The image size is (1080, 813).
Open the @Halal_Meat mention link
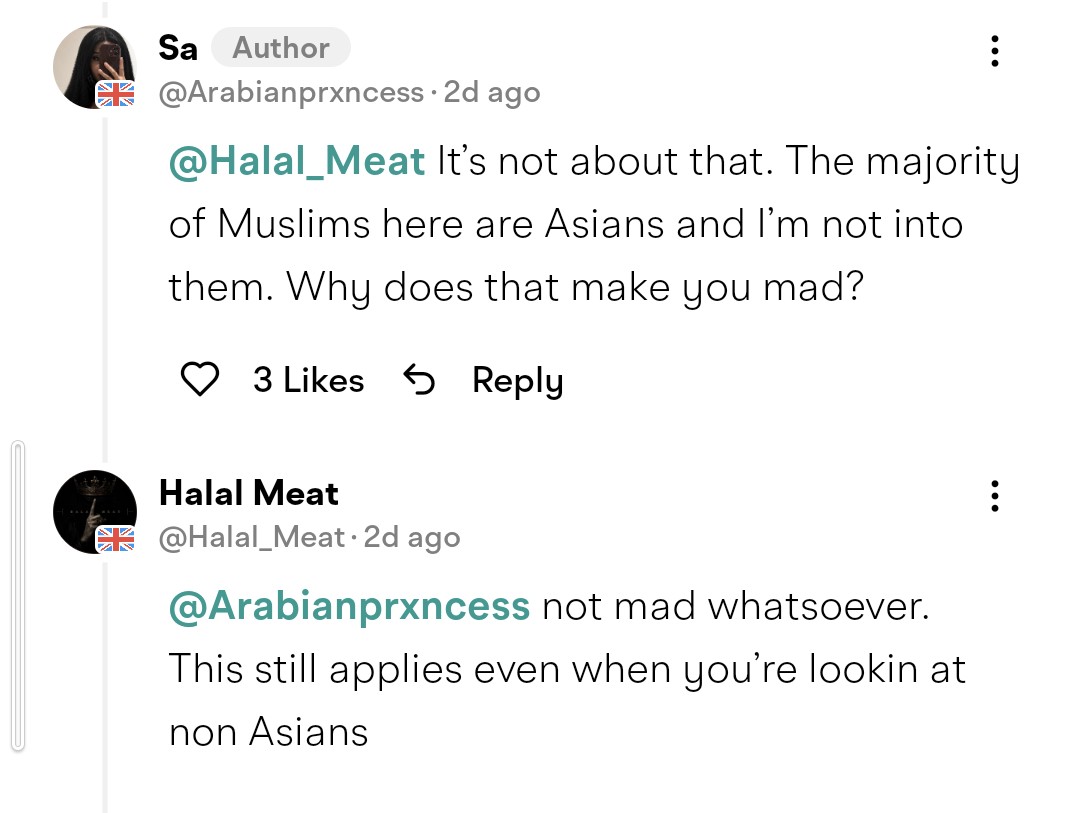[x=297, y=161]
